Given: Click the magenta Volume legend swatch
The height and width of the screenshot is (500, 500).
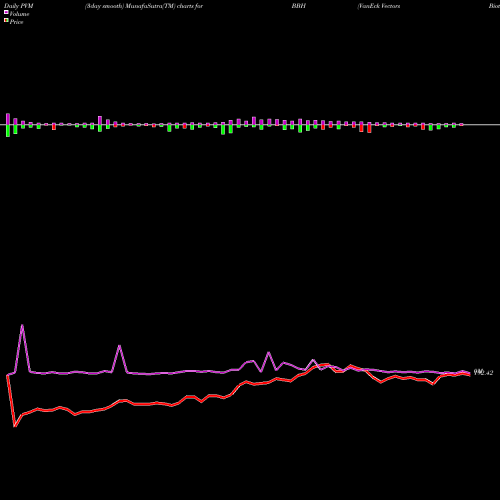Looking at the screenshot, I should pyautogui.click(x=6, y=12).
